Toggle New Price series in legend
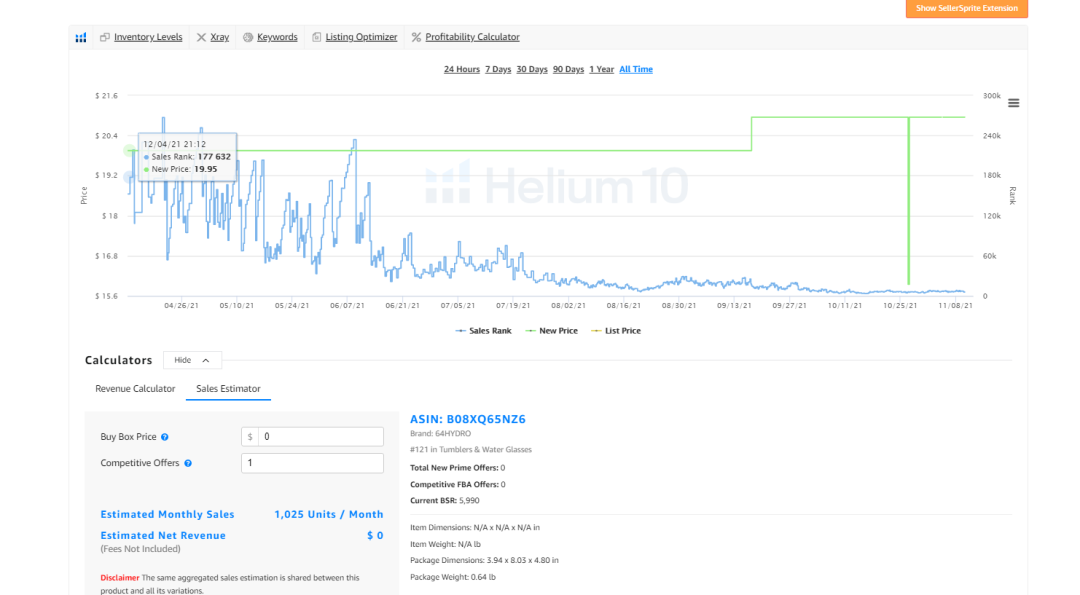 (552, 331)
